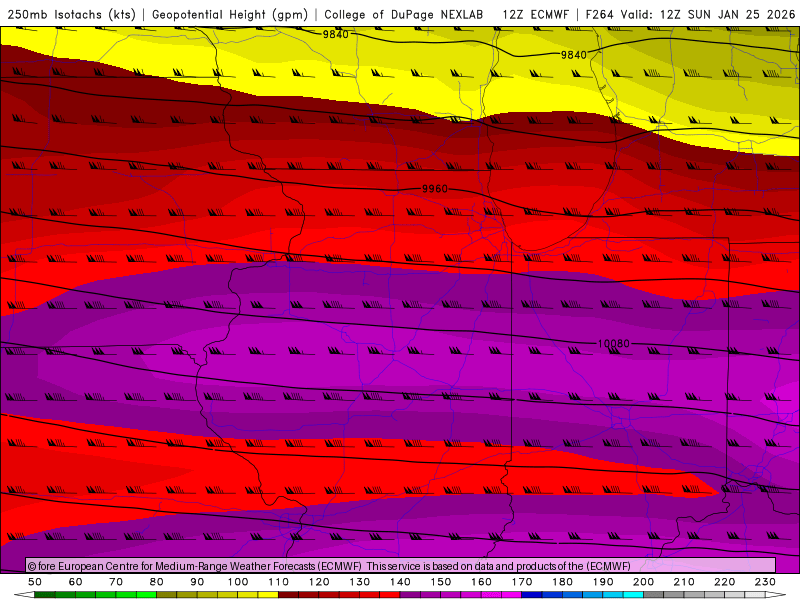Click the 160 kts color bar label

[x=481, y=582]
